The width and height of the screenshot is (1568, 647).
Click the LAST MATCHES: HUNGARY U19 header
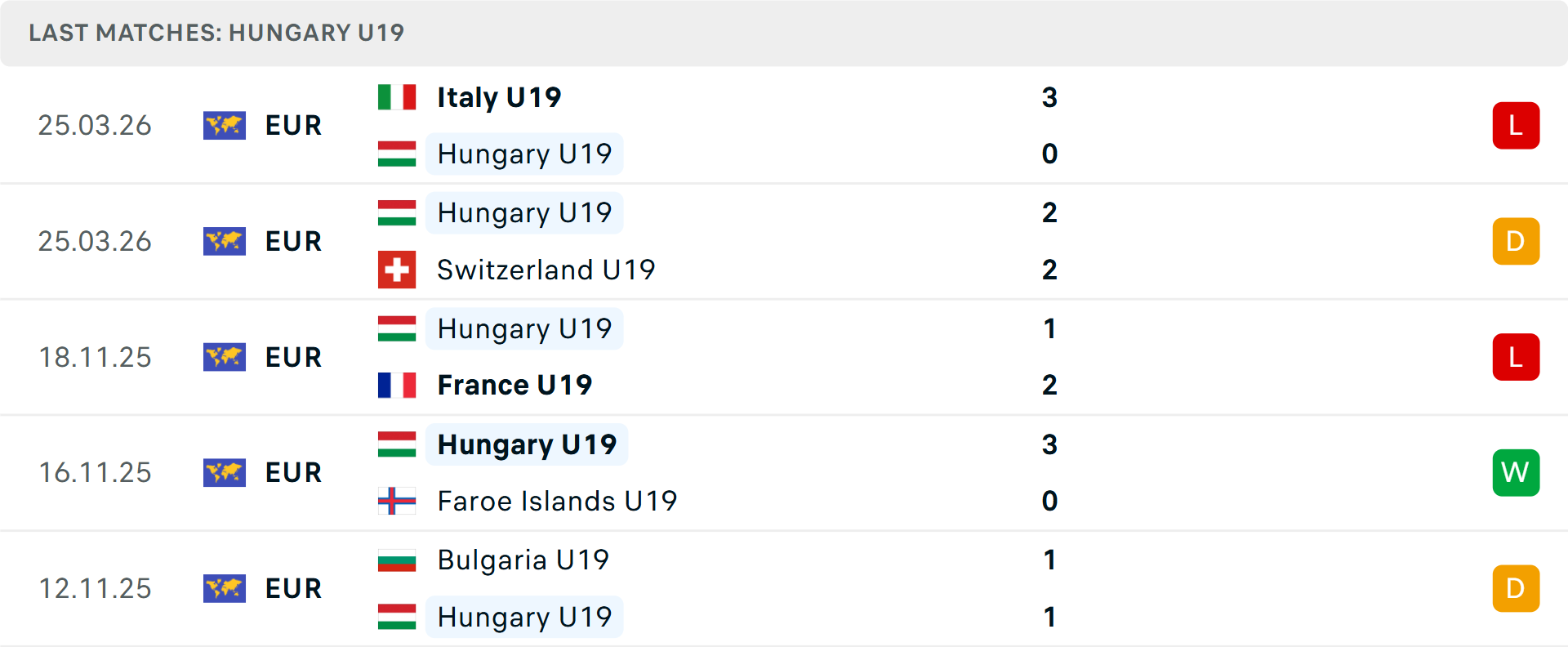click(x=216, y=33)
